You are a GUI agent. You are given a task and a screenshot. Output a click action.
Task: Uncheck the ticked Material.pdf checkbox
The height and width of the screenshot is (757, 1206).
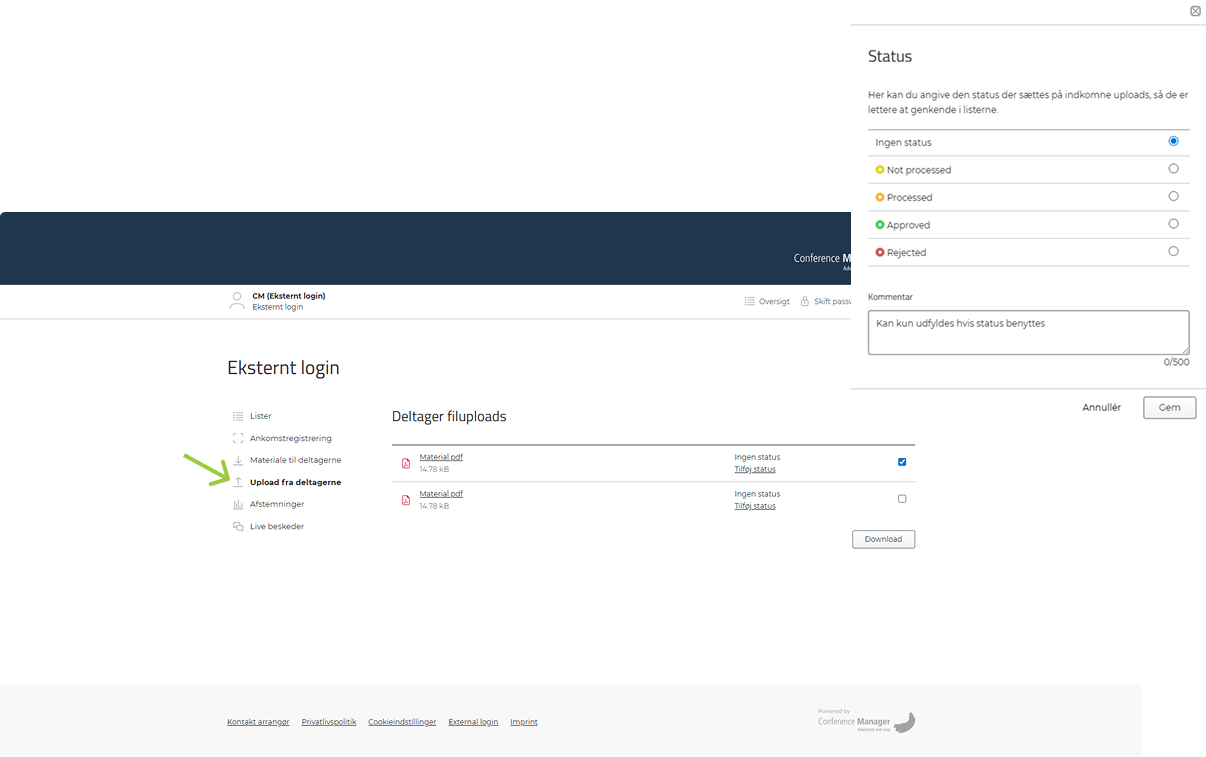point(902,462)
